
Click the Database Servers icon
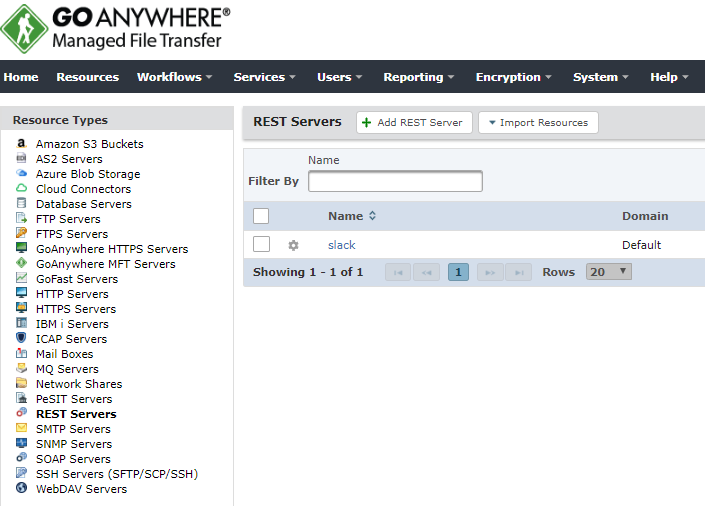pyautogui.click(x=21, y=203)
